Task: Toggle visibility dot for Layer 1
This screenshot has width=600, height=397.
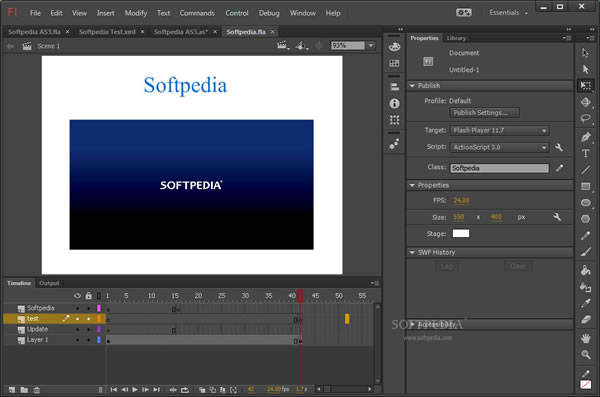Action: [x=77, y=340]
